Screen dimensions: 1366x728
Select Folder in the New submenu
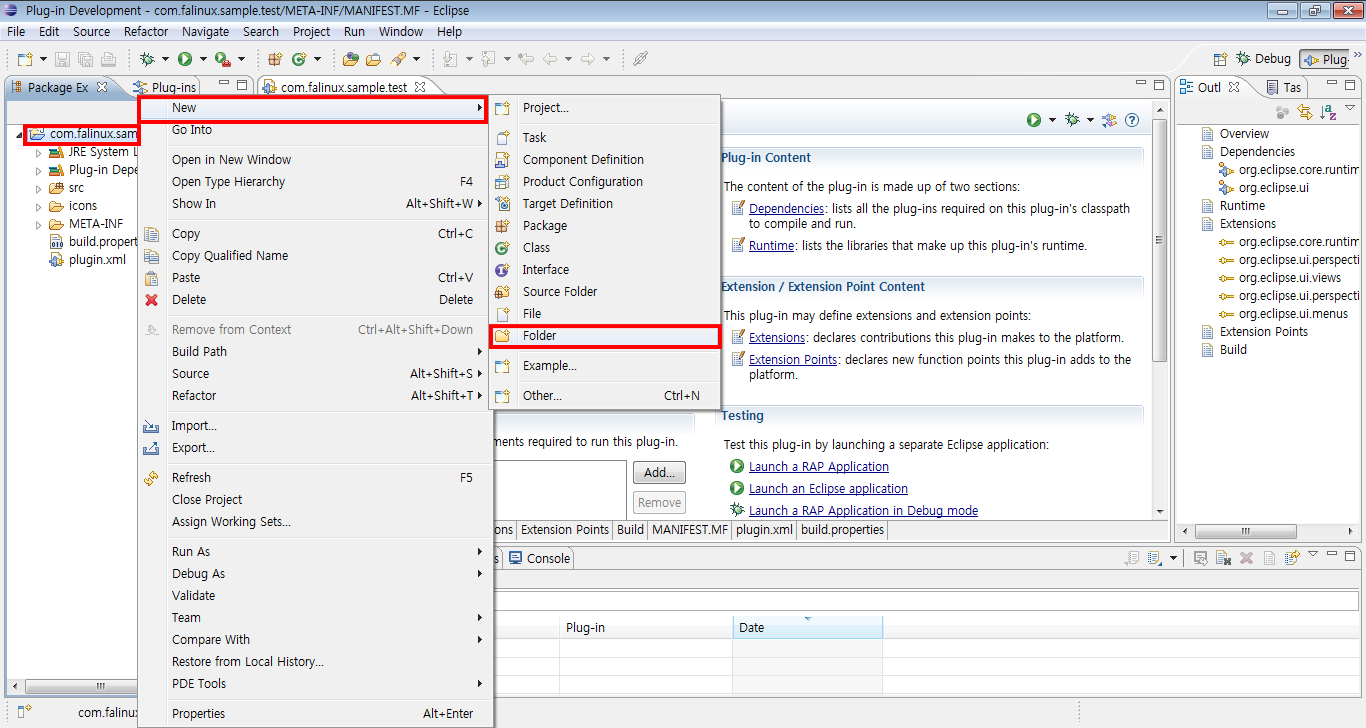[x=605, y=336]
